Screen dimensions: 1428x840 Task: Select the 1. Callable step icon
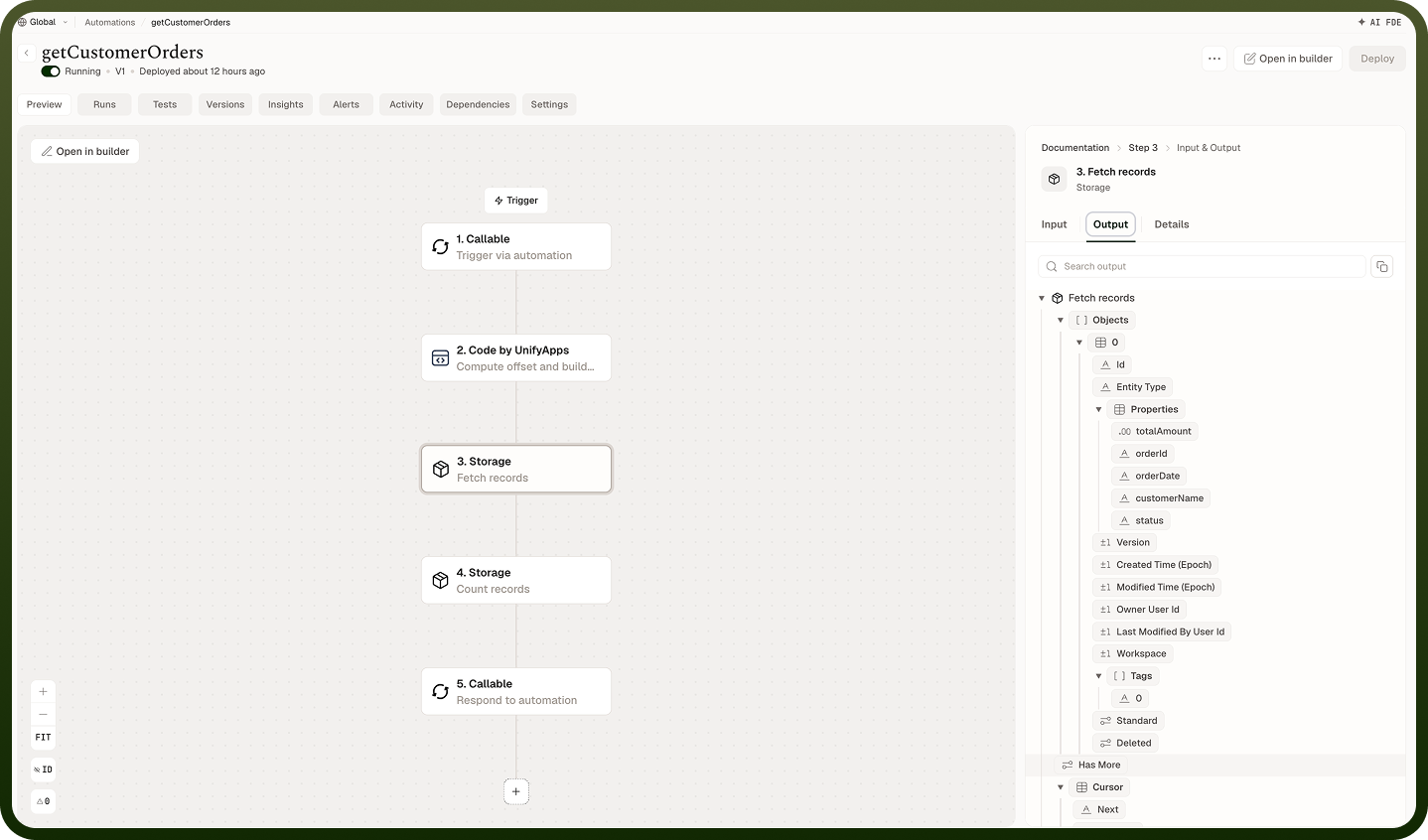[x=441, y=246]
